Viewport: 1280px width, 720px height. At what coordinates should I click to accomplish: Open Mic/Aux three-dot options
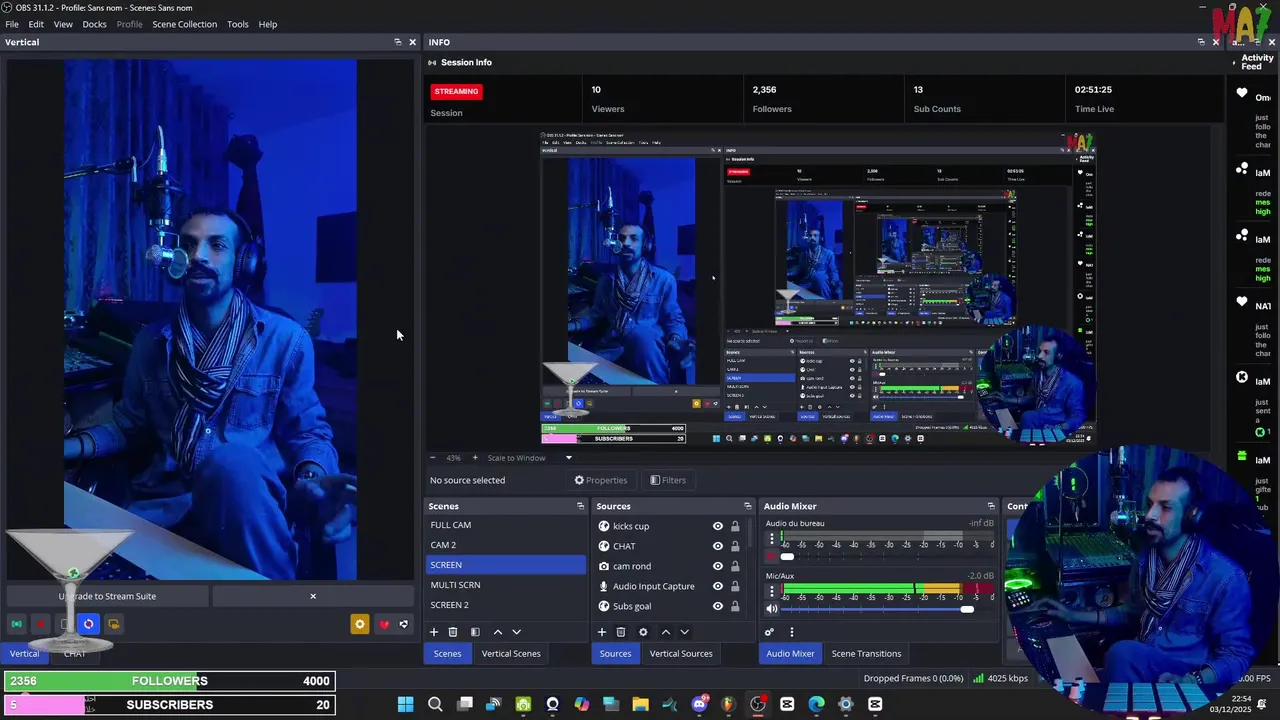click(x=771, y=590)
